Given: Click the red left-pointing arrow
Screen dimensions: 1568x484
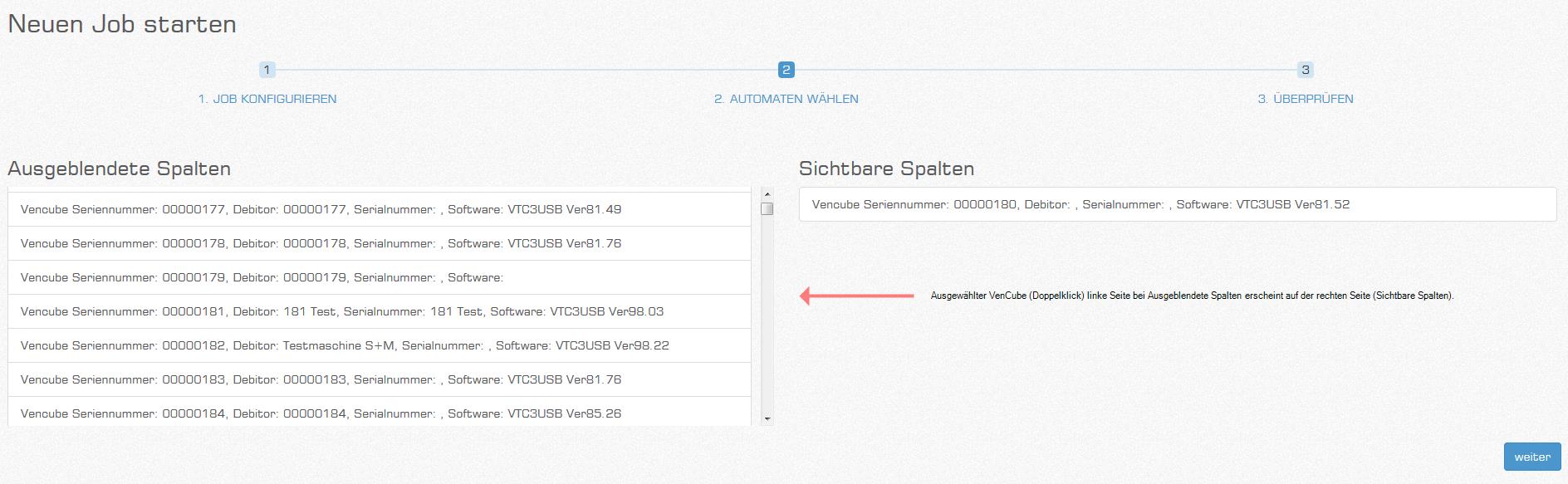Looking at the screenshot, I should point(856,296).
